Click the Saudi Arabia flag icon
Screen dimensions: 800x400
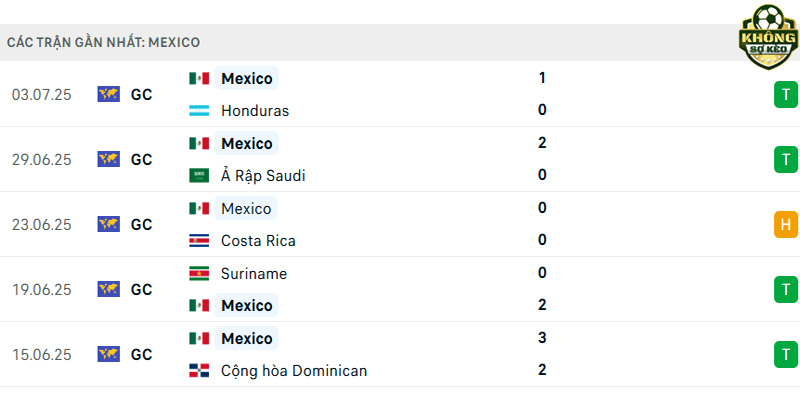(x=199, y=176)
